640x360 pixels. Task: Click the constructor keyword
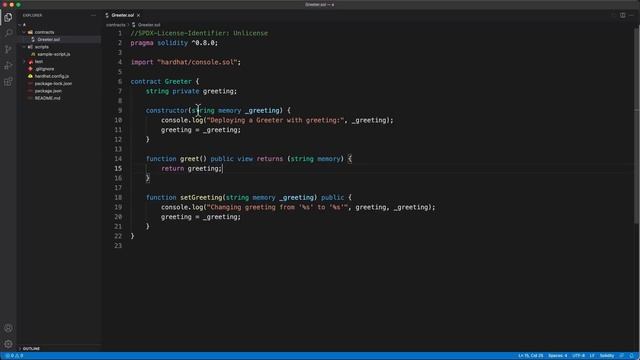click(167, 111)
